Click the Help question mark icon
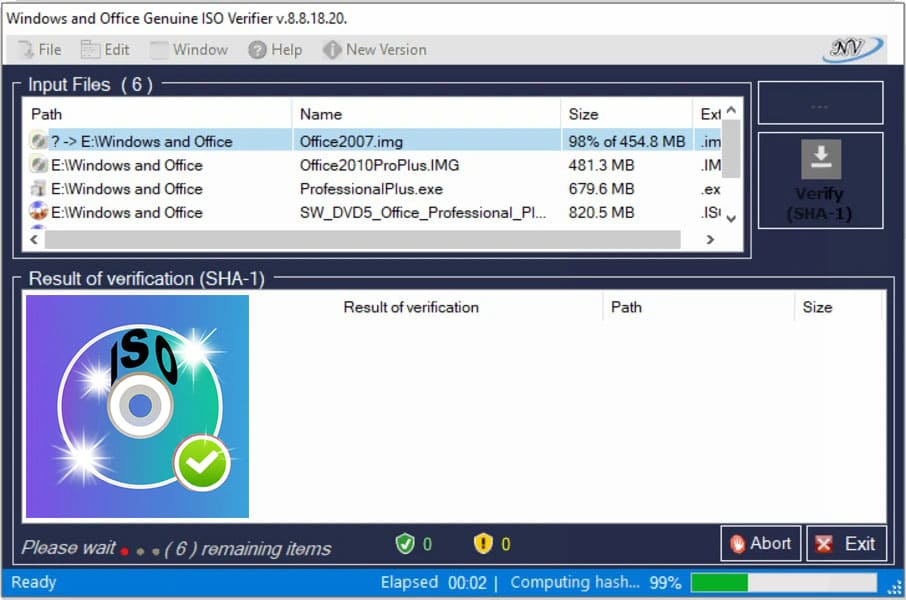The height and width of the screenshot is (600, 906). click(257, 50)
